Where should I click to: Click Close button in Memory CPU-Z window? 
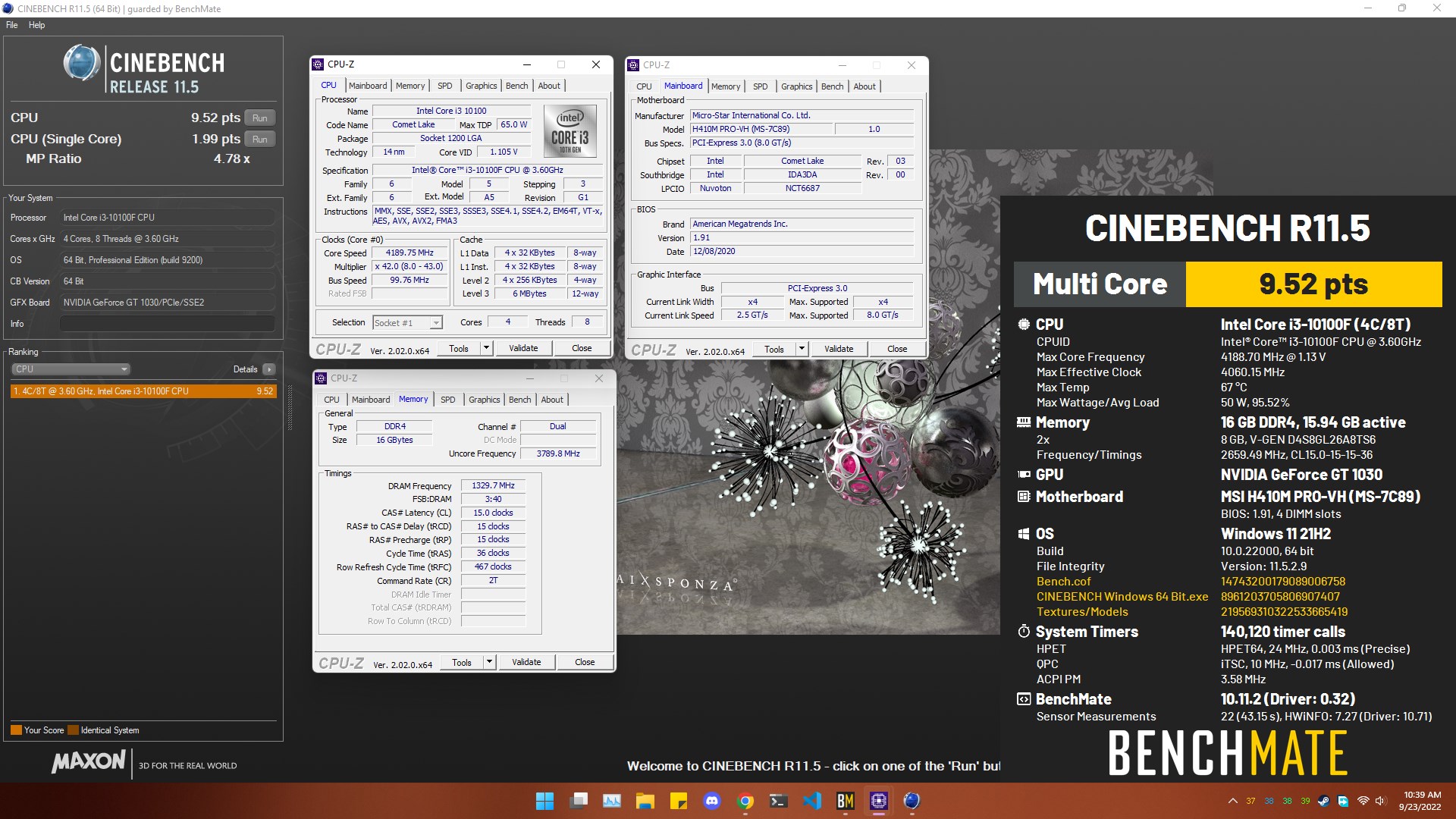(x=585, y=663)
